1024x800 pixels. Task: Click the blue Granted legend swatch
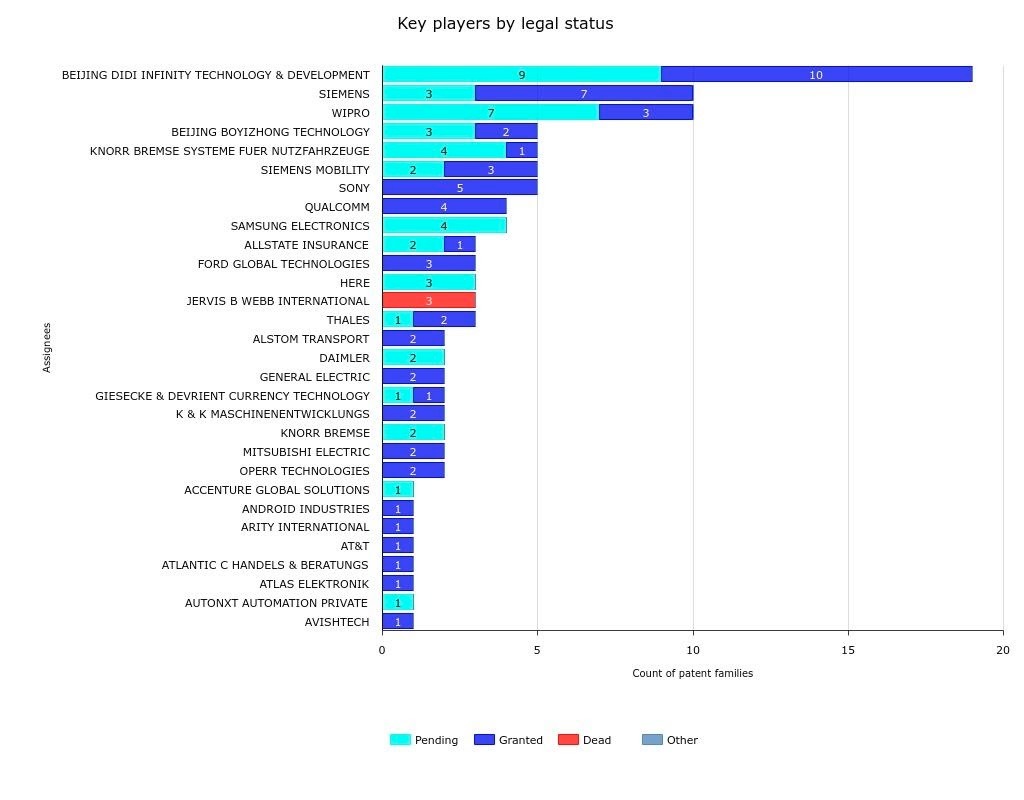coord(484,739)
